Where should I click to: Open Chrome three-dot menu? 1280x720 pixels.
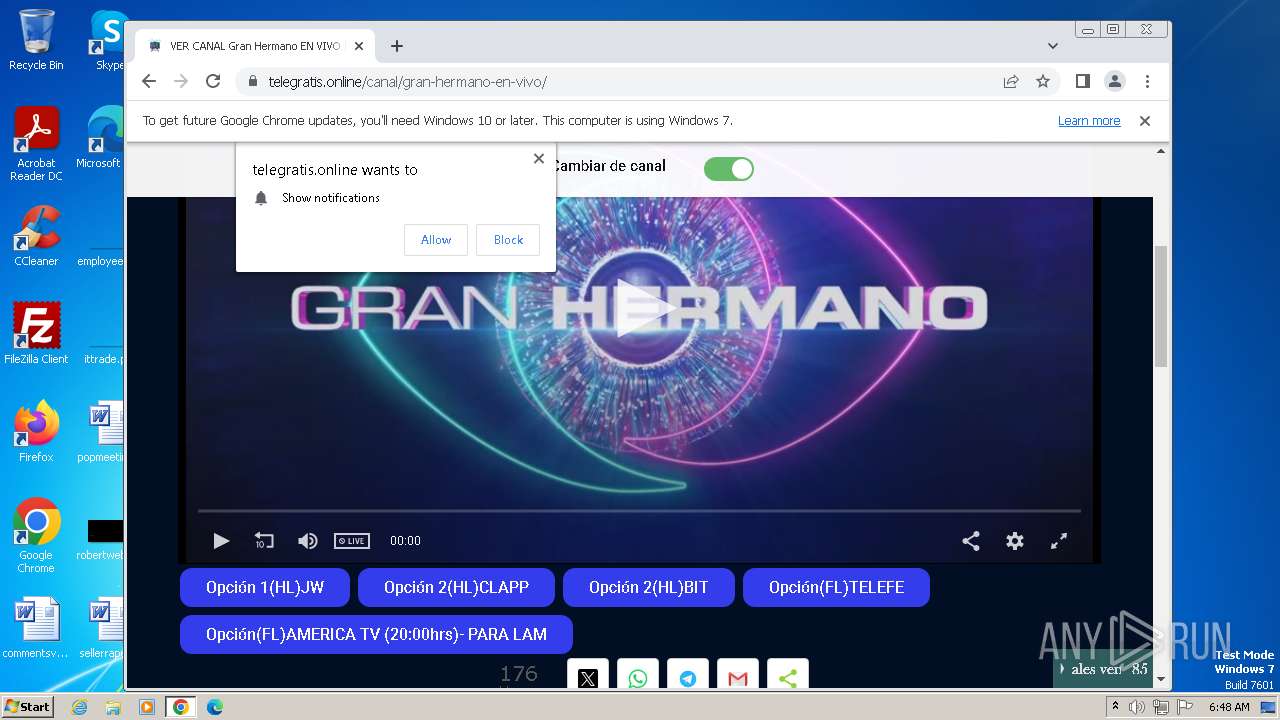1147,81
